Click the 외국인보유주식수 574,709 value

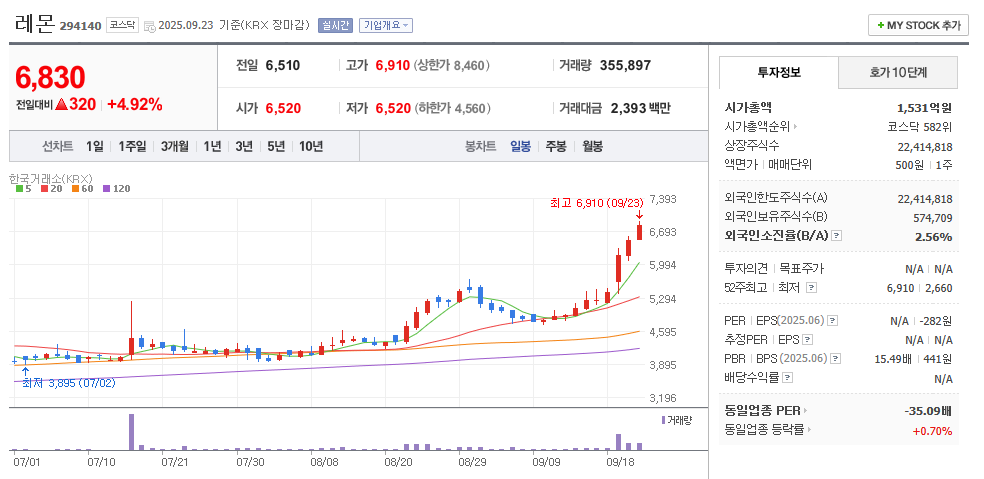click(x=933, y=218)
